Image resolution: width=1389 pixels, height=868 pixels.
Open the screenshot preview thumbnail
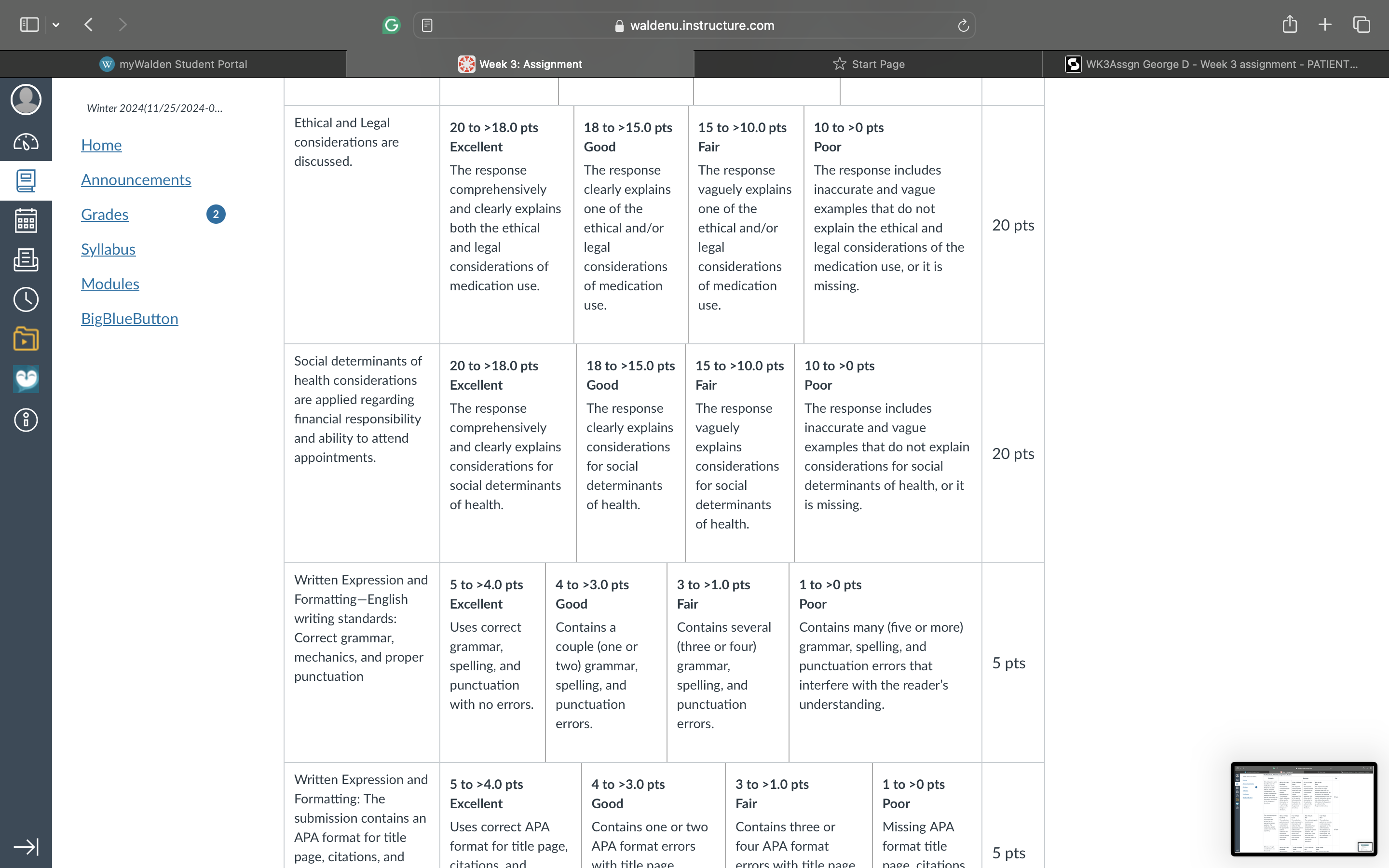(1304, 809)
